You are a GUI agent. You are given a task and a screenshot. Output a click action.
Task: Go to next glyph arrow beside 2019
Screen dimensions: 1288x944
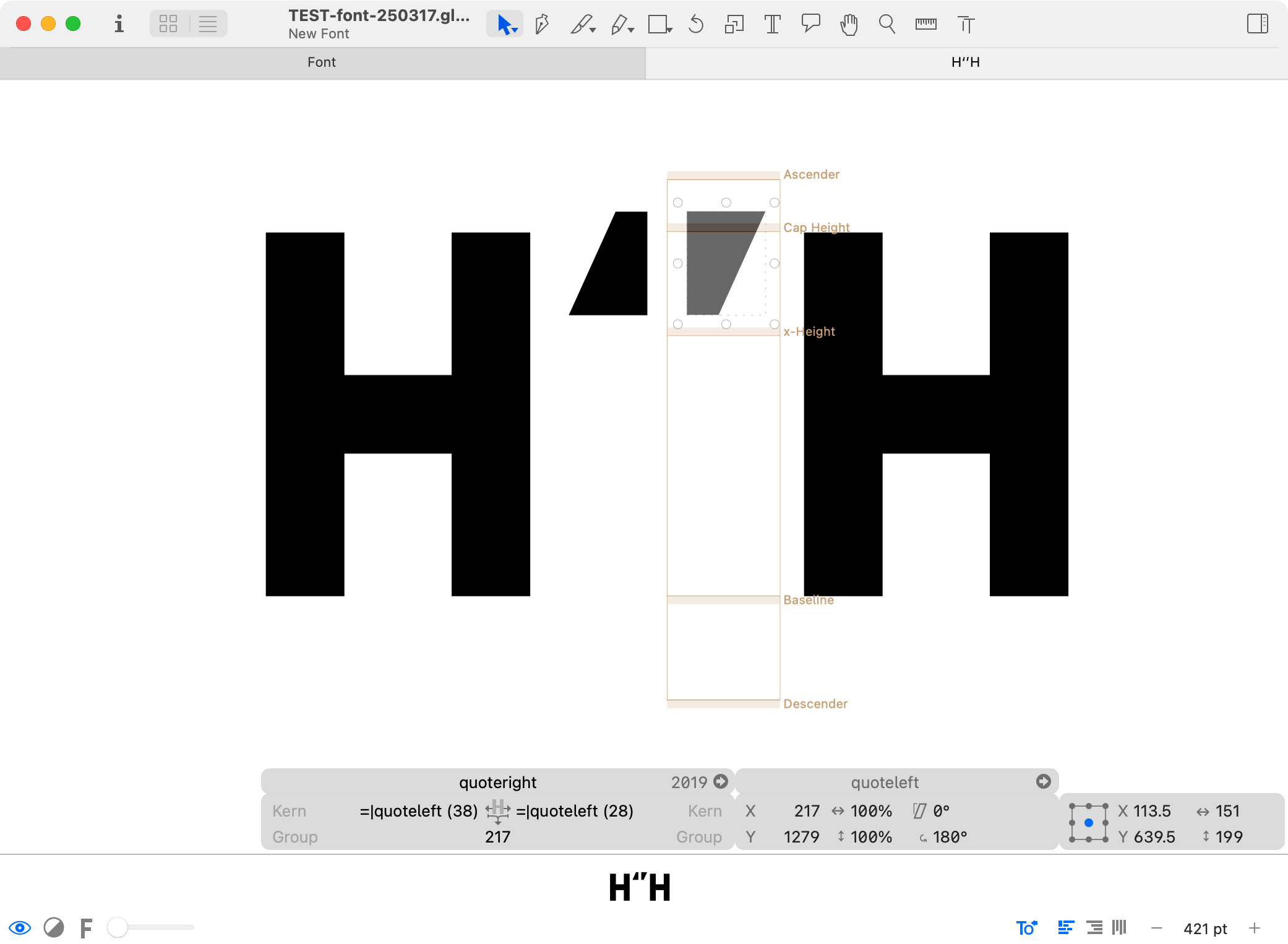(721, 782)
